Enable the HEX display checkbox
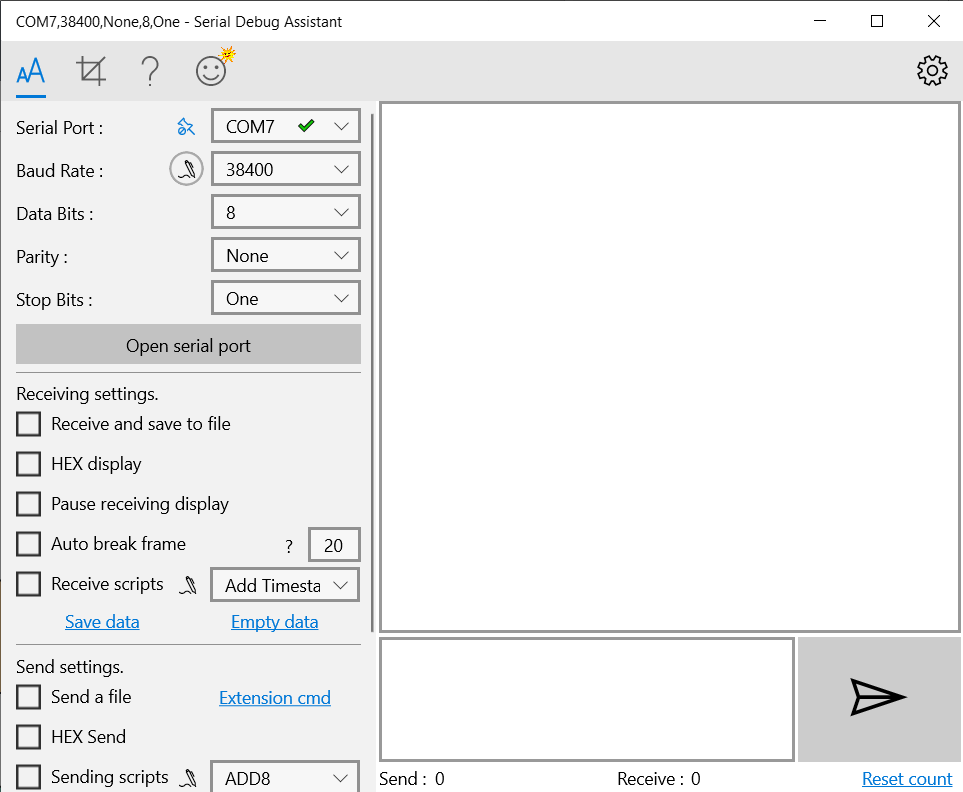Screen dimensions: 963x792 29,464
